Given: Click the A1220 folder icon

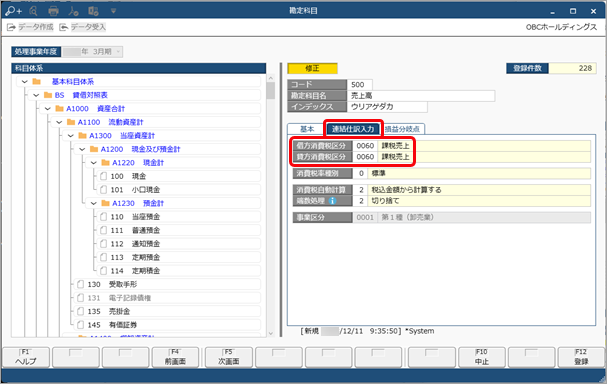Looking at the screenshot, I should tap(105, 163).
